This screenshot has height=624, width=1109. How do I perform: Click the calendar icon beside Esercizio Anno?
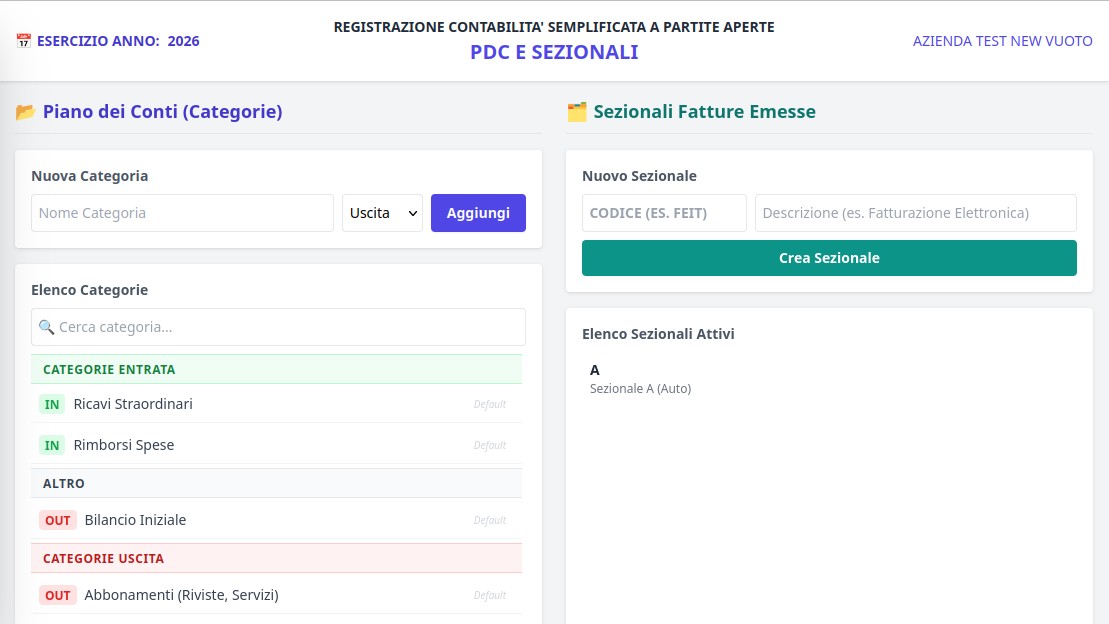[24, 41]
